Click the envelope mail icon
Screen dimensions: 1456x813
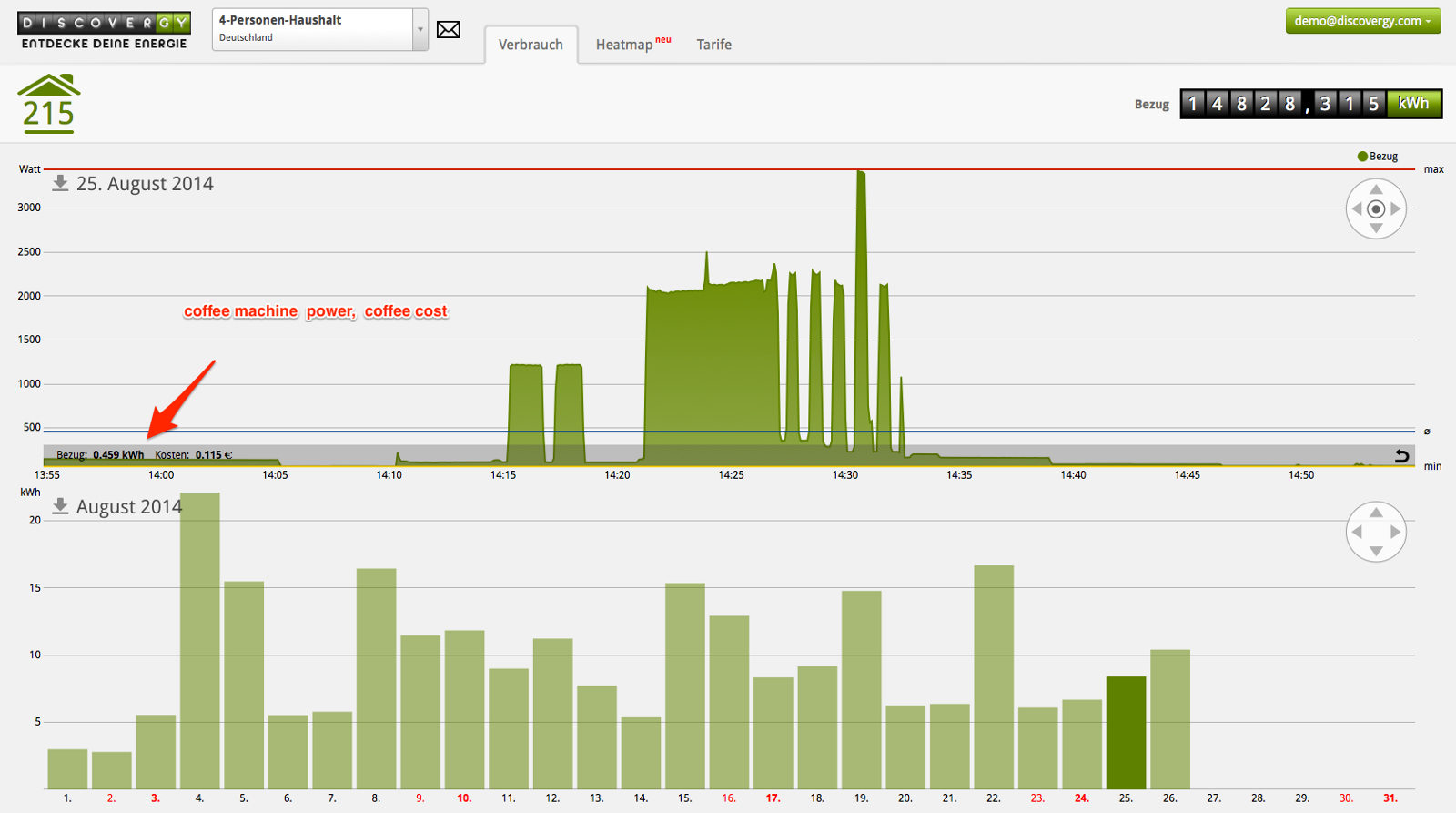tap(448, 30)
